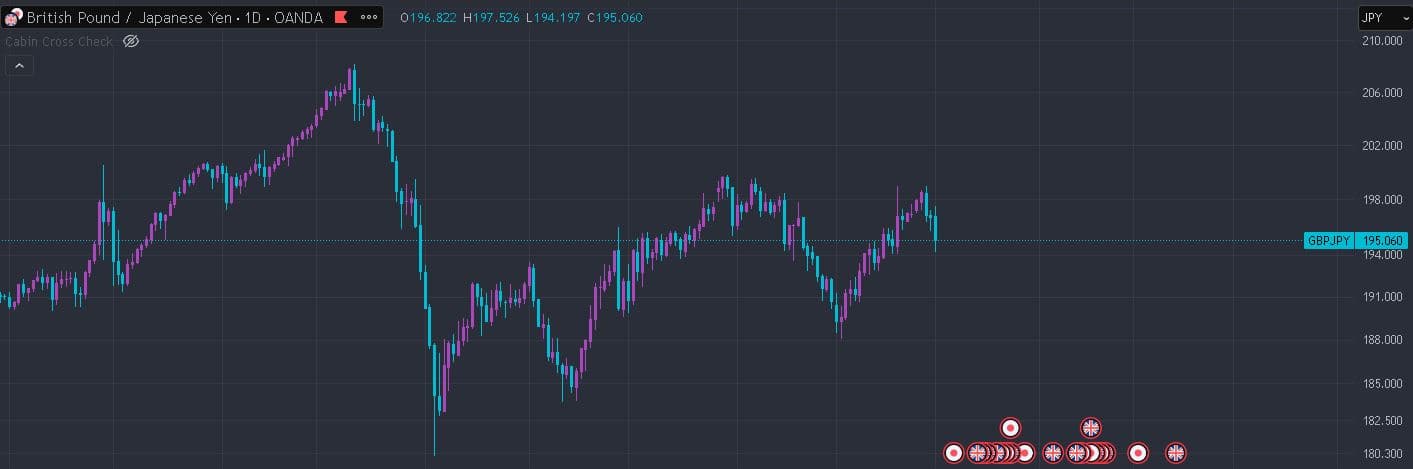The width and height of the screenshot is (1413, 469).
Task: Click the raised UK event marker above the row
Action: [x=1090, y=428]
